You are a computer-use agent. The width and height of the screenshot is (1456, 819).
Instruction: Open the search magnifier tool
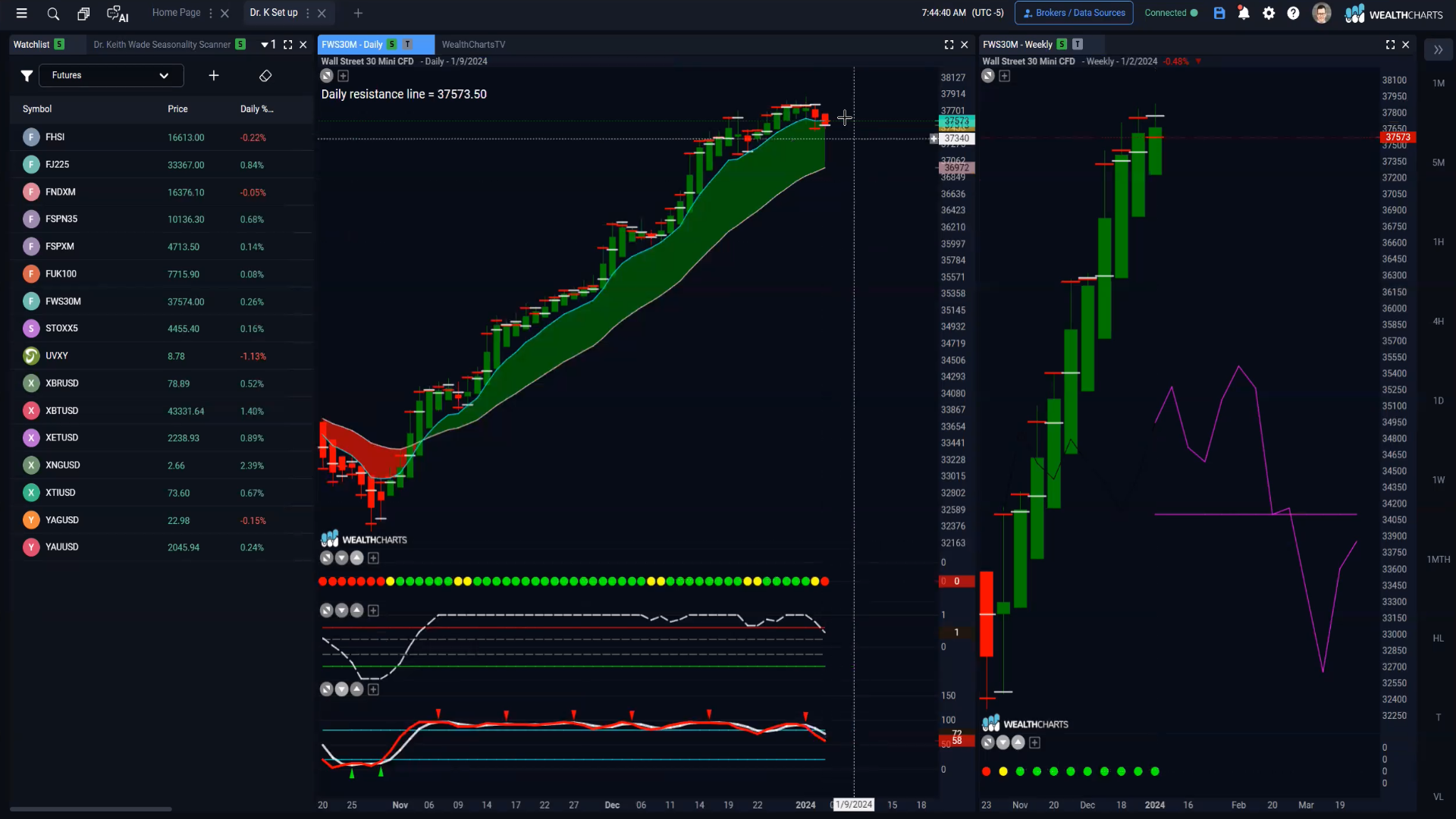click(x=53, y=13)
